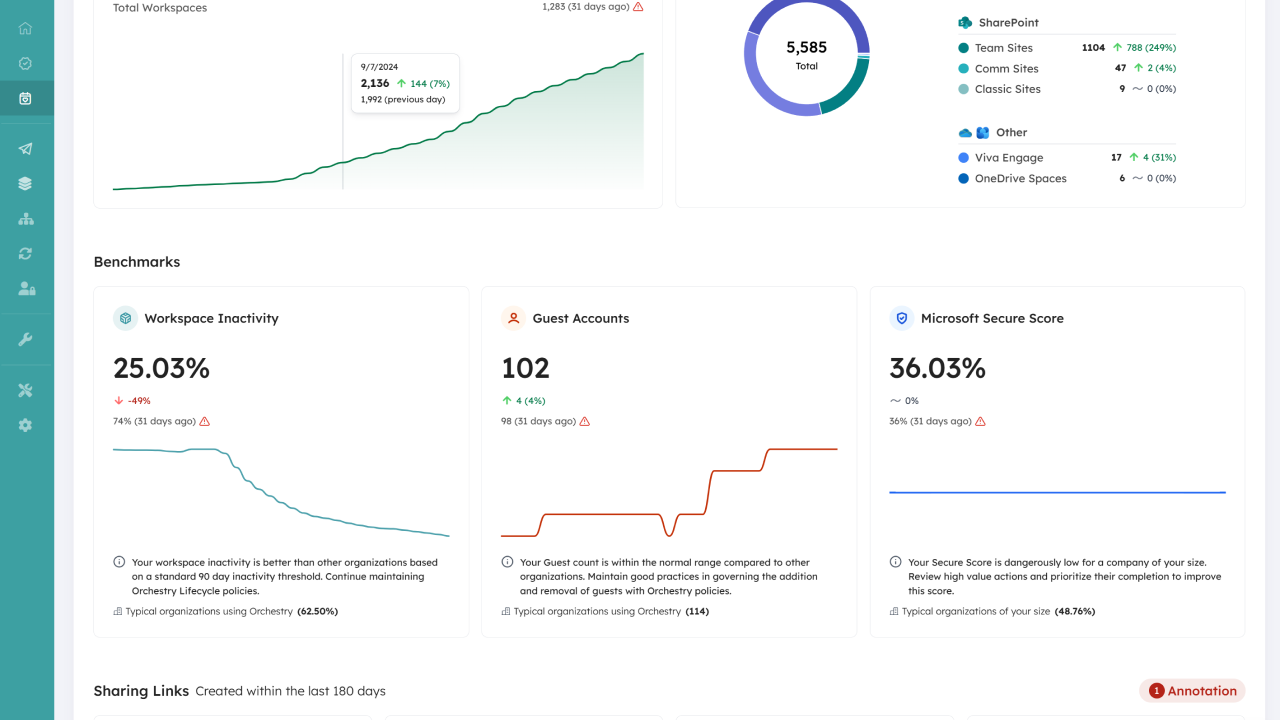1280x720 pixels.
Task: Open the crossed tools sidebar icon
Action: pyautogui.click(x=25, y=390)
